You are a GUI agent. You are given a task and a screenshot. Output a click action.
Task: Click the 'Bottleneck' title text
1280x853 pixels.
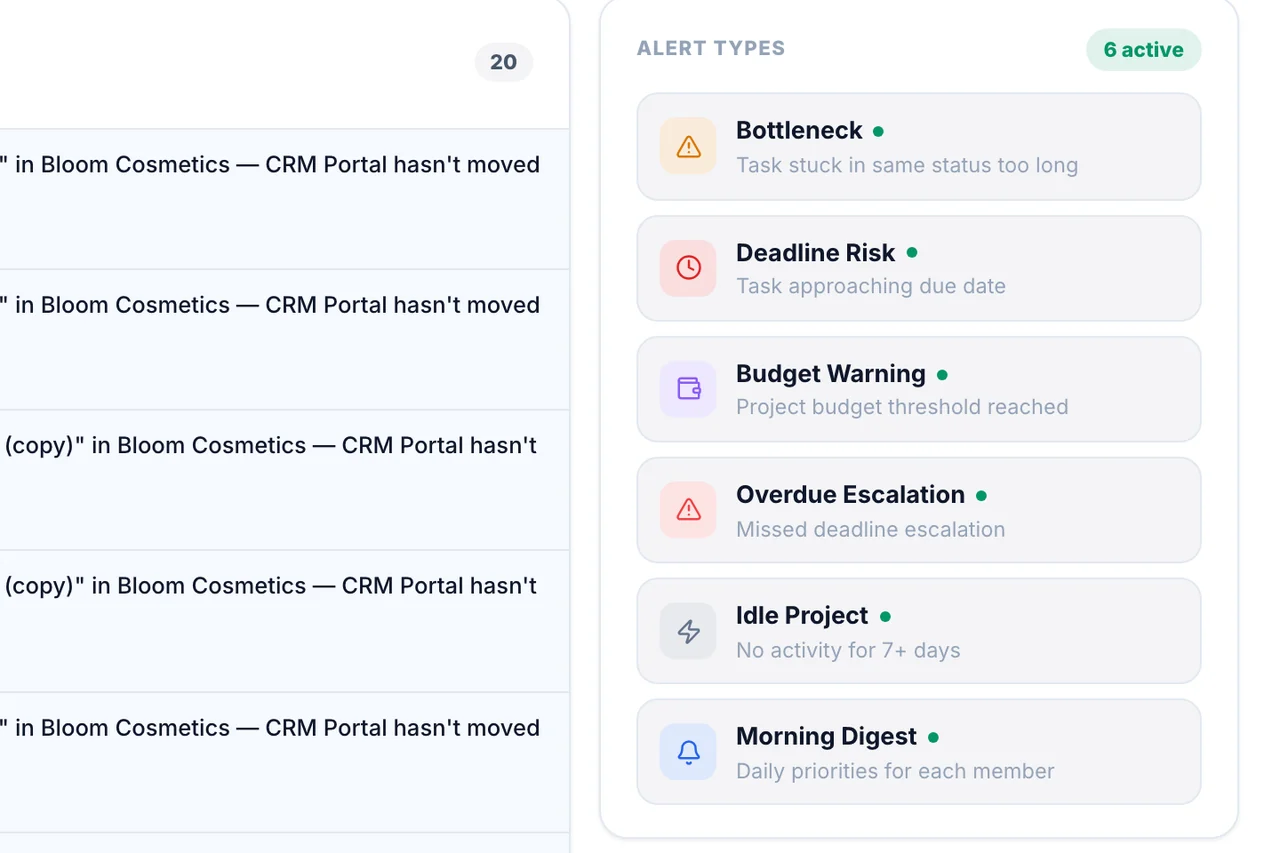click(x=799, y=130)
